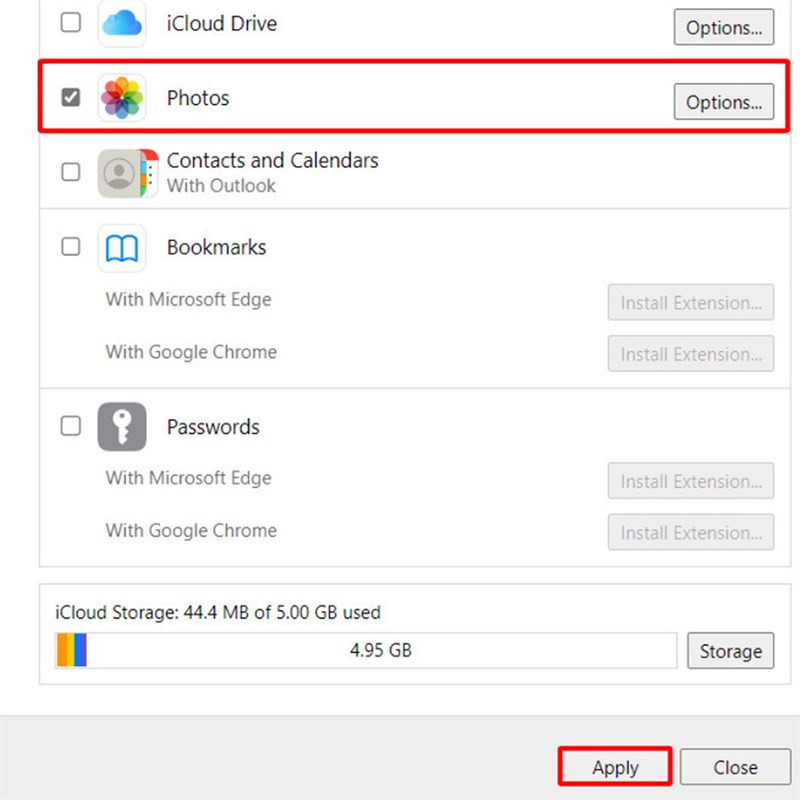
Task: Open the Storage management panel
Action: [730, 650]
